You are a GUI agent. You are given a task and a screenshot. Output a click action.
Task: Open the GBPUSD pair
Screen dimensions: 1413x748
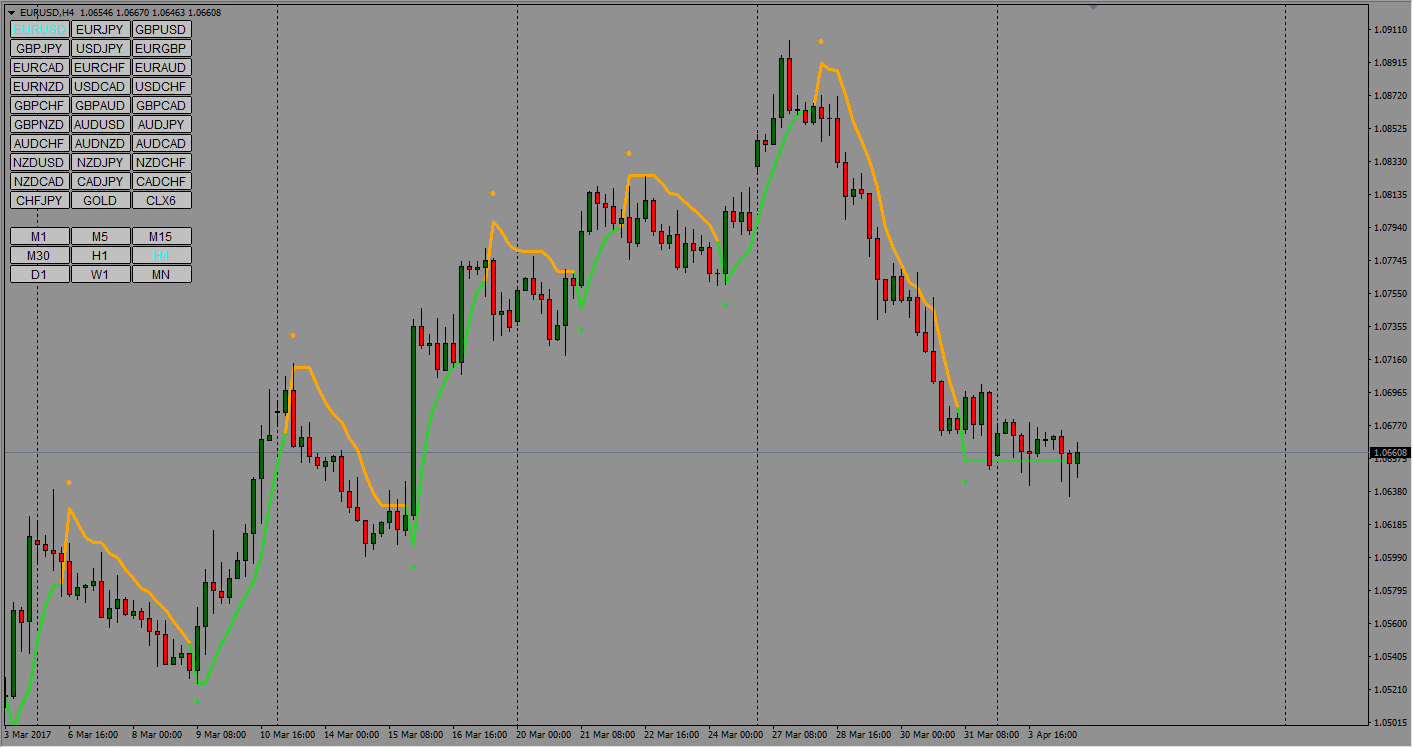pos(161,29)
